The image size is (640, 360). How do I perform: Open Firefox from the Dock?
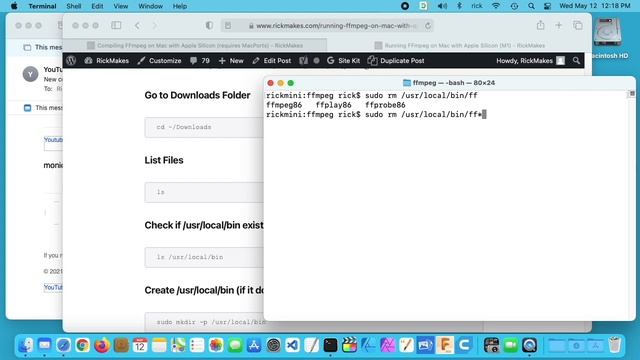[x=102, y=345]
